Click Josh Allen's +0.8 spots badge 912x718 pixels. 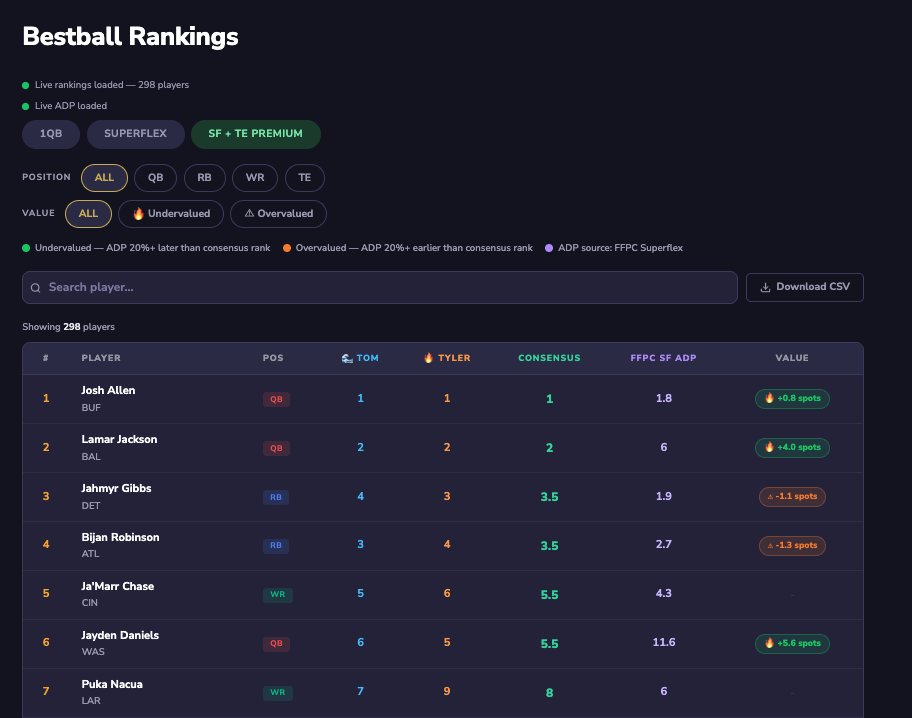pyautogui.click(x=792, y=399)
